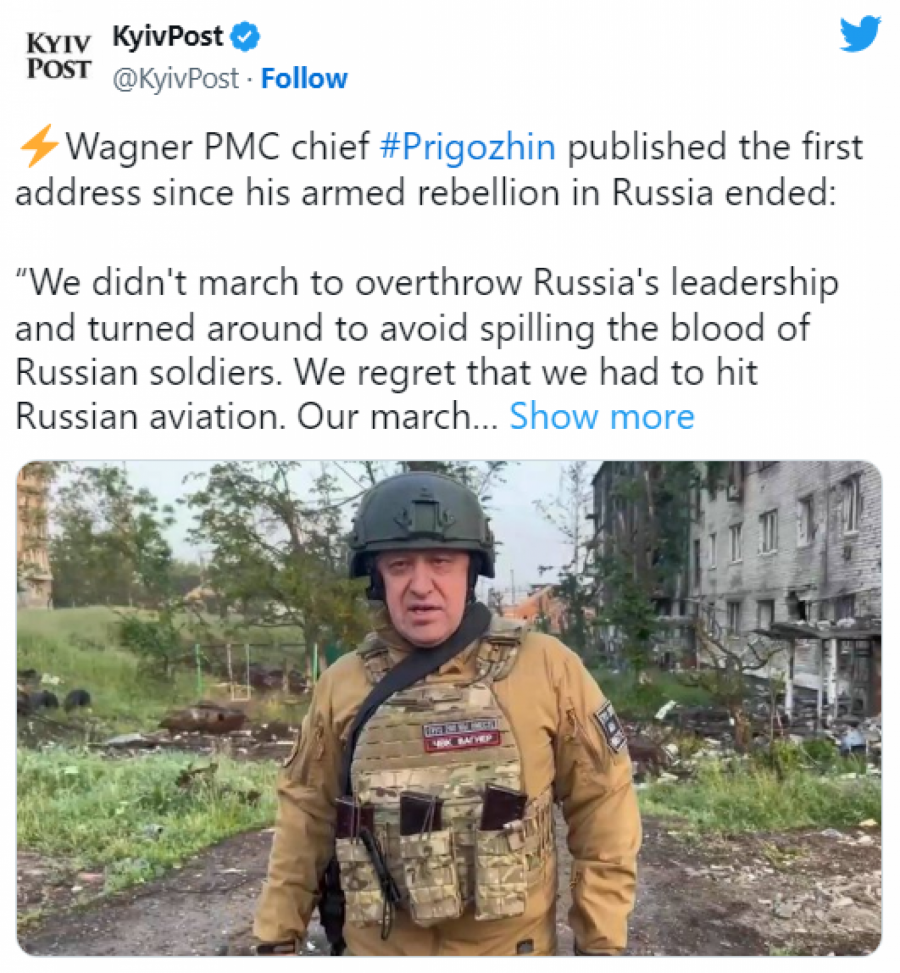900x973 pixels.
Task: Expand tweet with Show more
Action: point(601,416)
